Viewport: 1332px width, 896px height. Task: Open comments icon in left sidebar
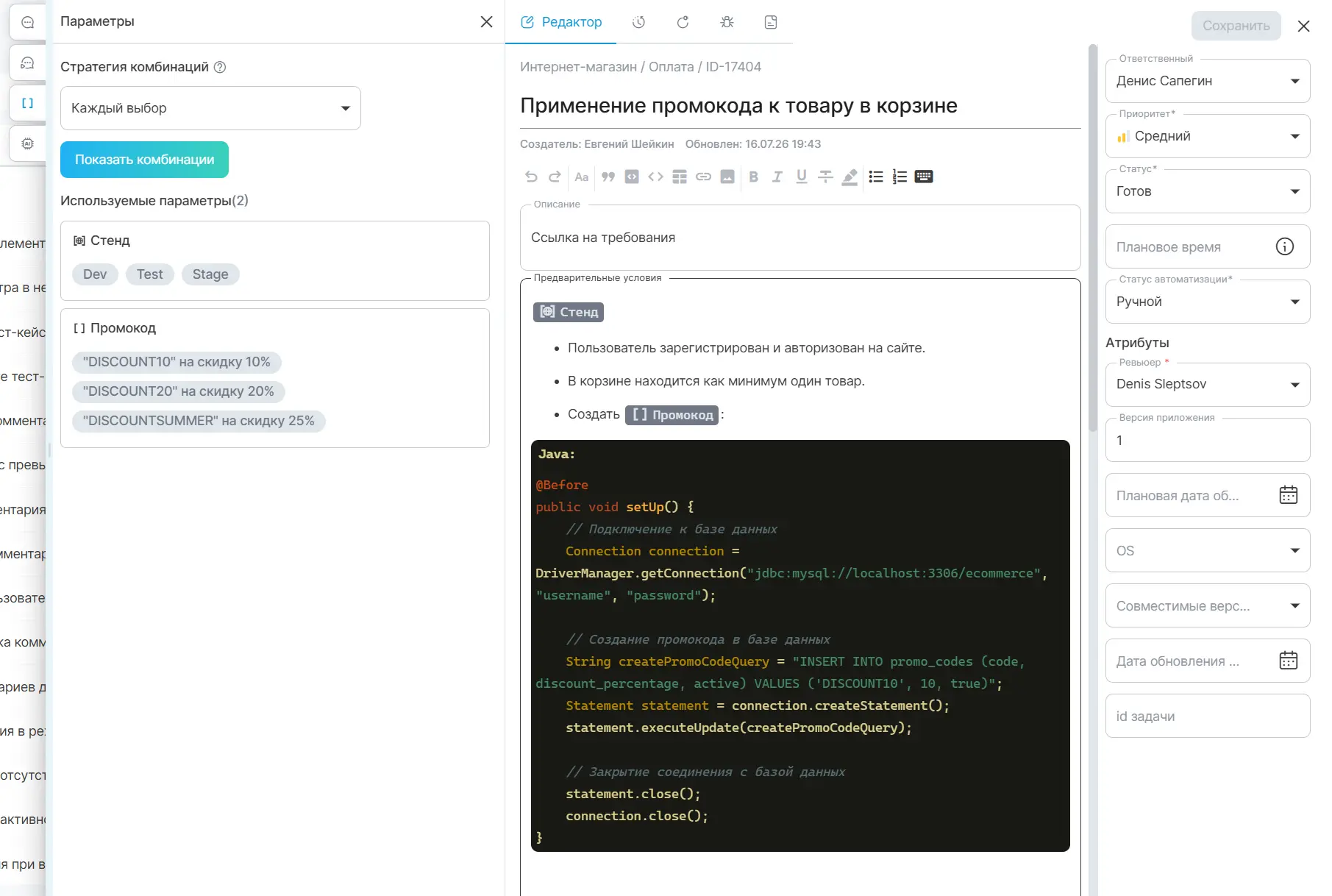[x=27, y=22]
